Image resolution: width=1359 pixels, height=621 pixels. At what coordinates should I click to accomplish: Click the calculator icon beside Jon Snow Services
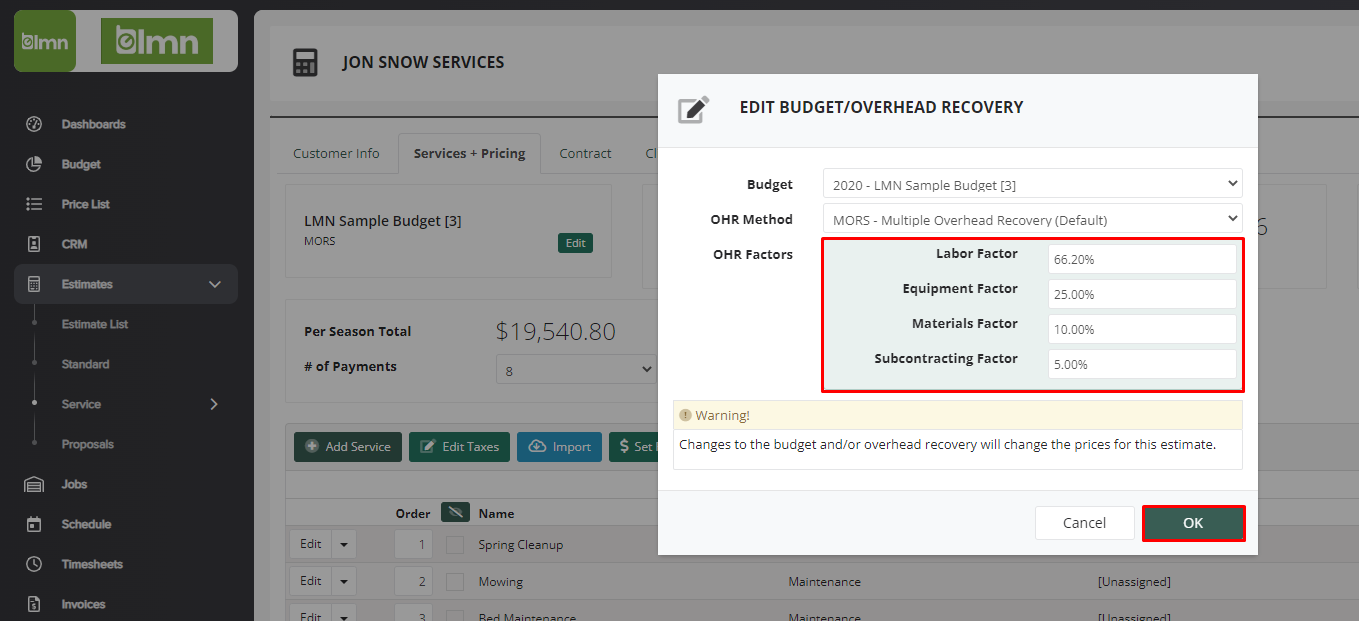(x=305, y=62)
